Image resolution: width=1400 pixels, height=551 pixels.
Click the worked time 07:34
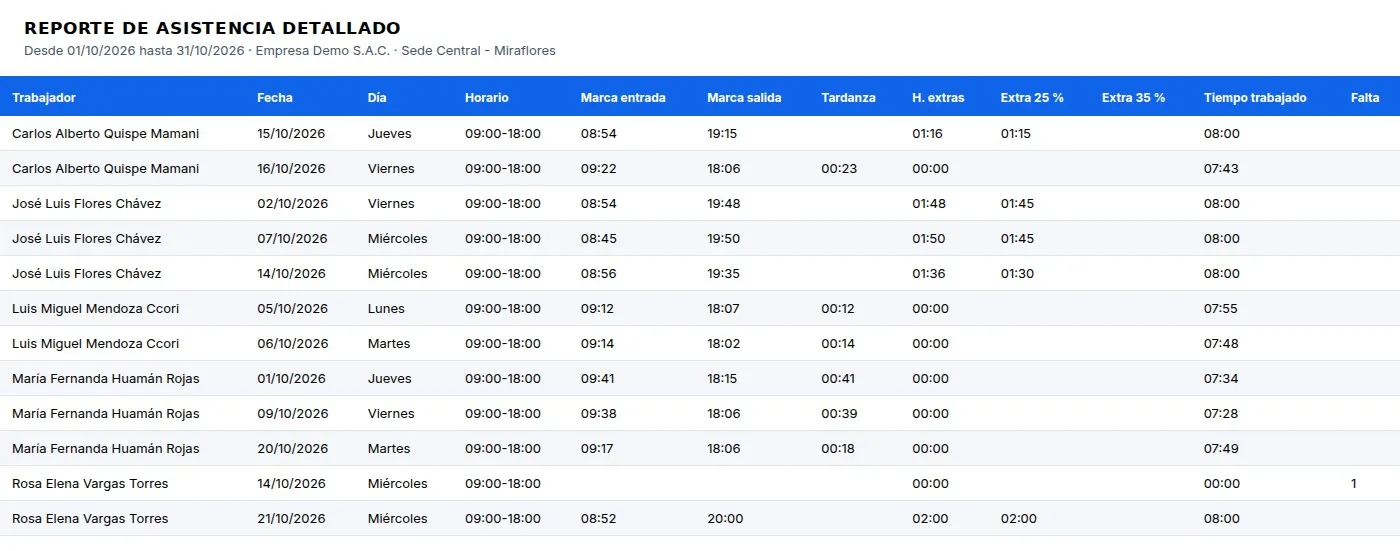(1221, 379)
